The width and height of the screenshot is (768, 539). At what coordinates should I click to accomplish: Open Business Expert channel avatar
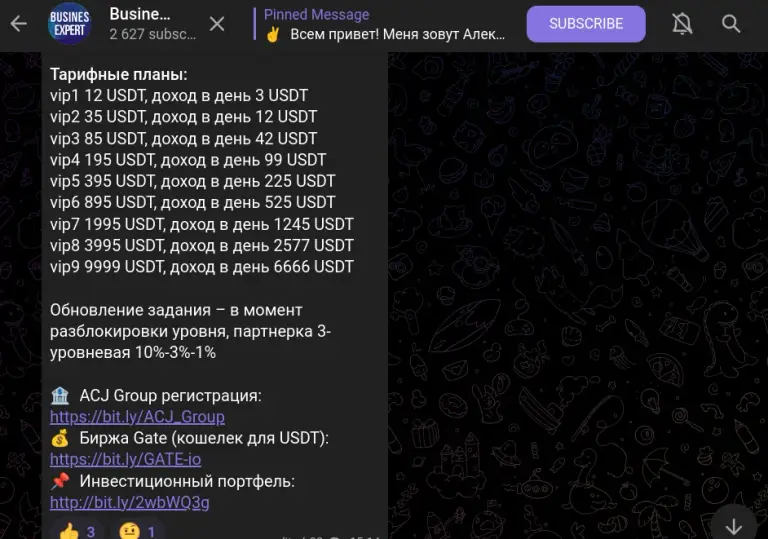pos(70,23)
